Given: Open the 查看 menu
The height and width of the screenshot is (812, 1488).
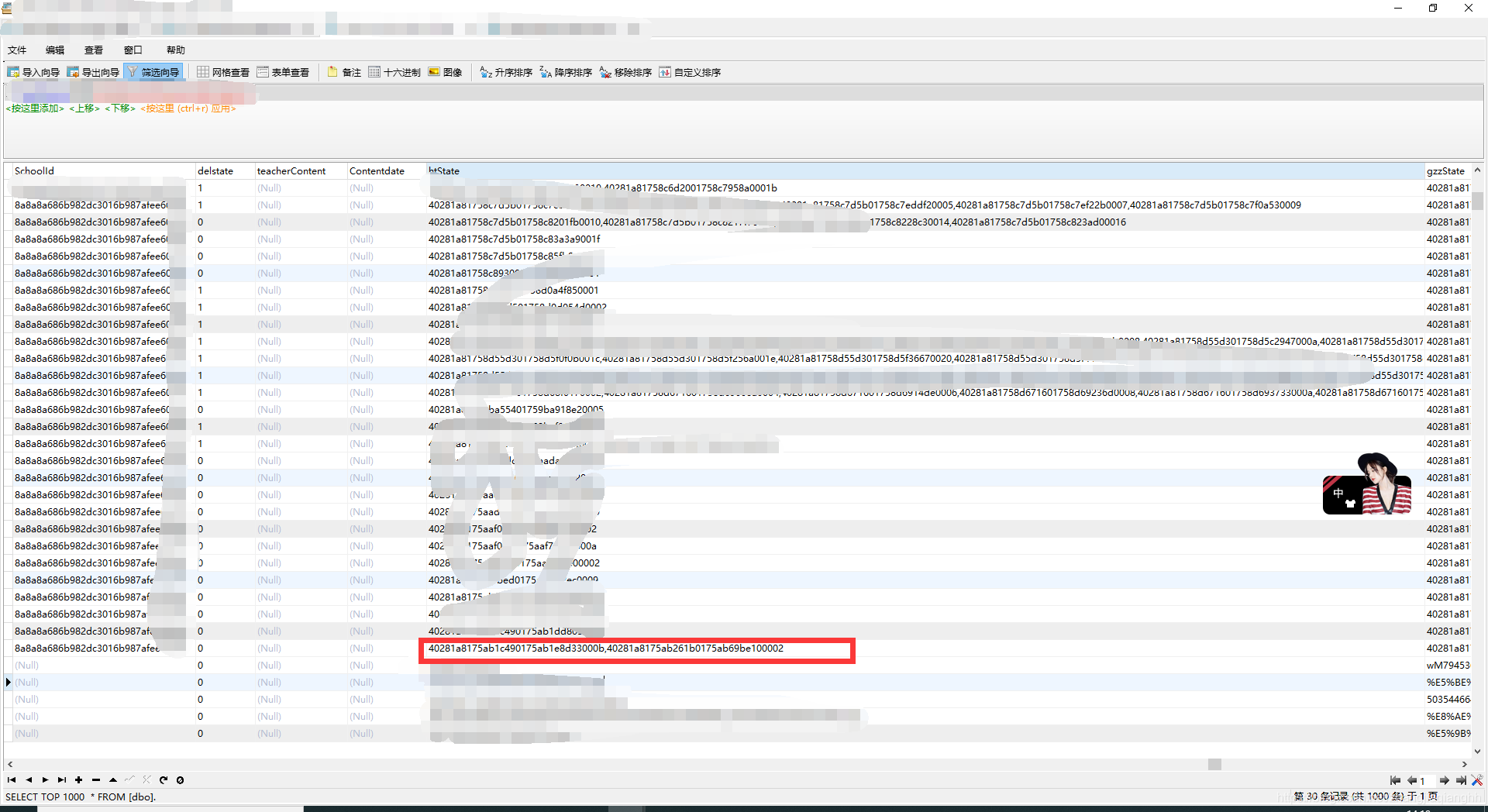Looking at the screenshot, I should [x=94, y=50].
